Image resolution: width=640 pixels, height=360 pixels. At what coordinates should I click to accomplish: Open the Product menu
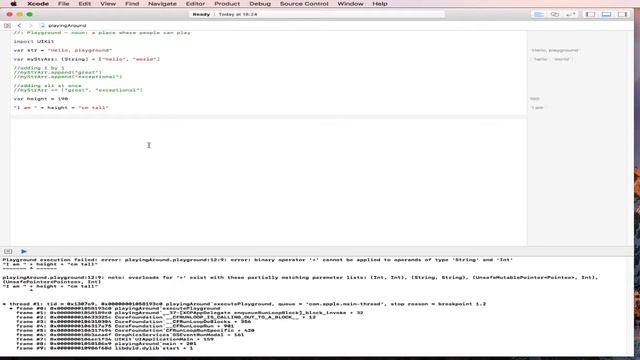227,4
